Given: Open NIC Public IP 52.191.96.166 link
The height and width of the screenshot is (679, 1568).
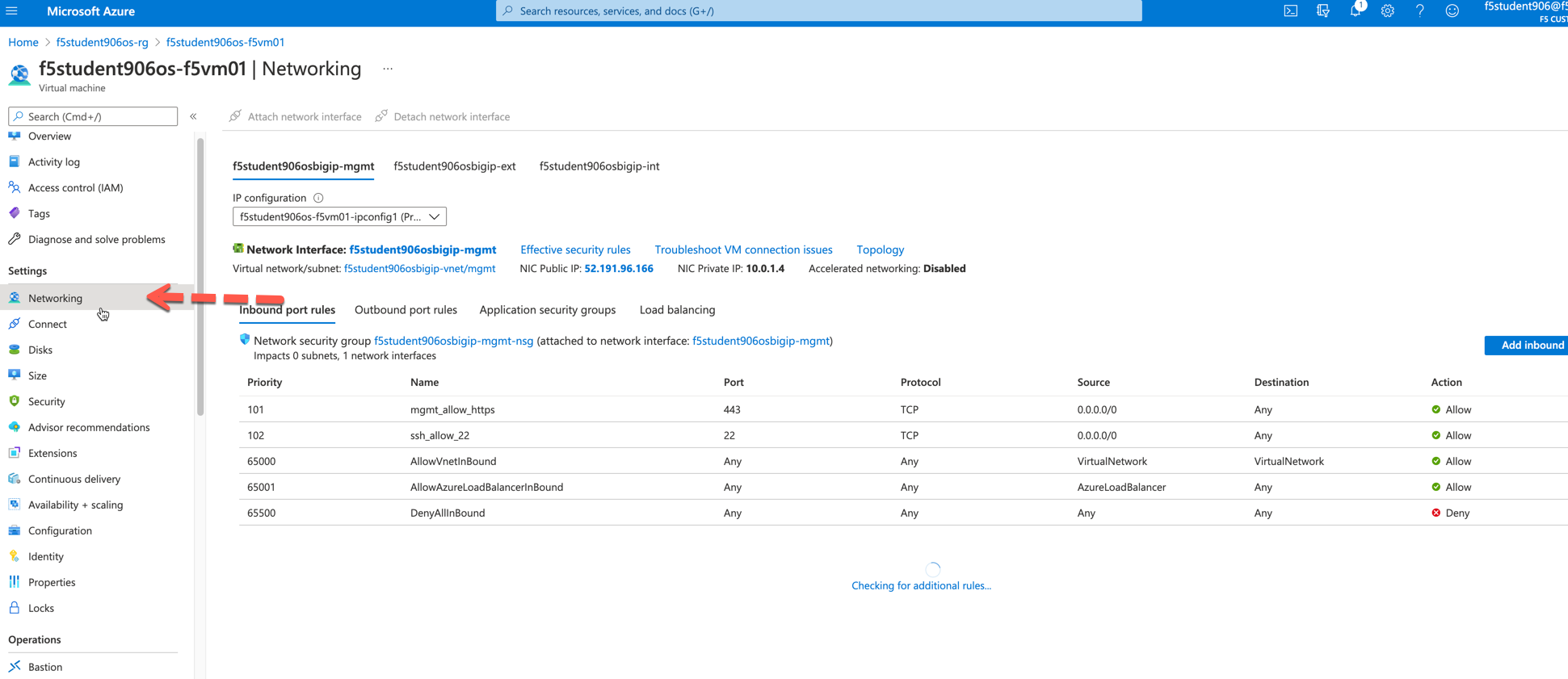Looking at the screenshot, I should pos(619,269).
